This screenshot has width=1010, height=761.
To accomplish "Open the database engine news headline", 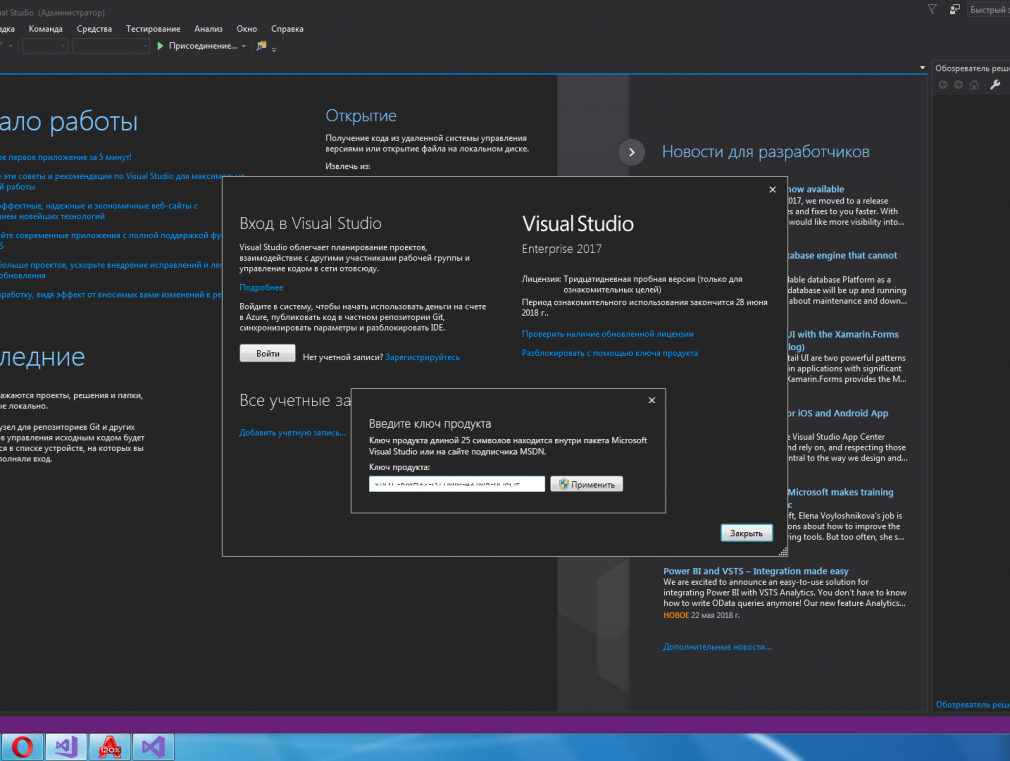I will click(842, 255).
